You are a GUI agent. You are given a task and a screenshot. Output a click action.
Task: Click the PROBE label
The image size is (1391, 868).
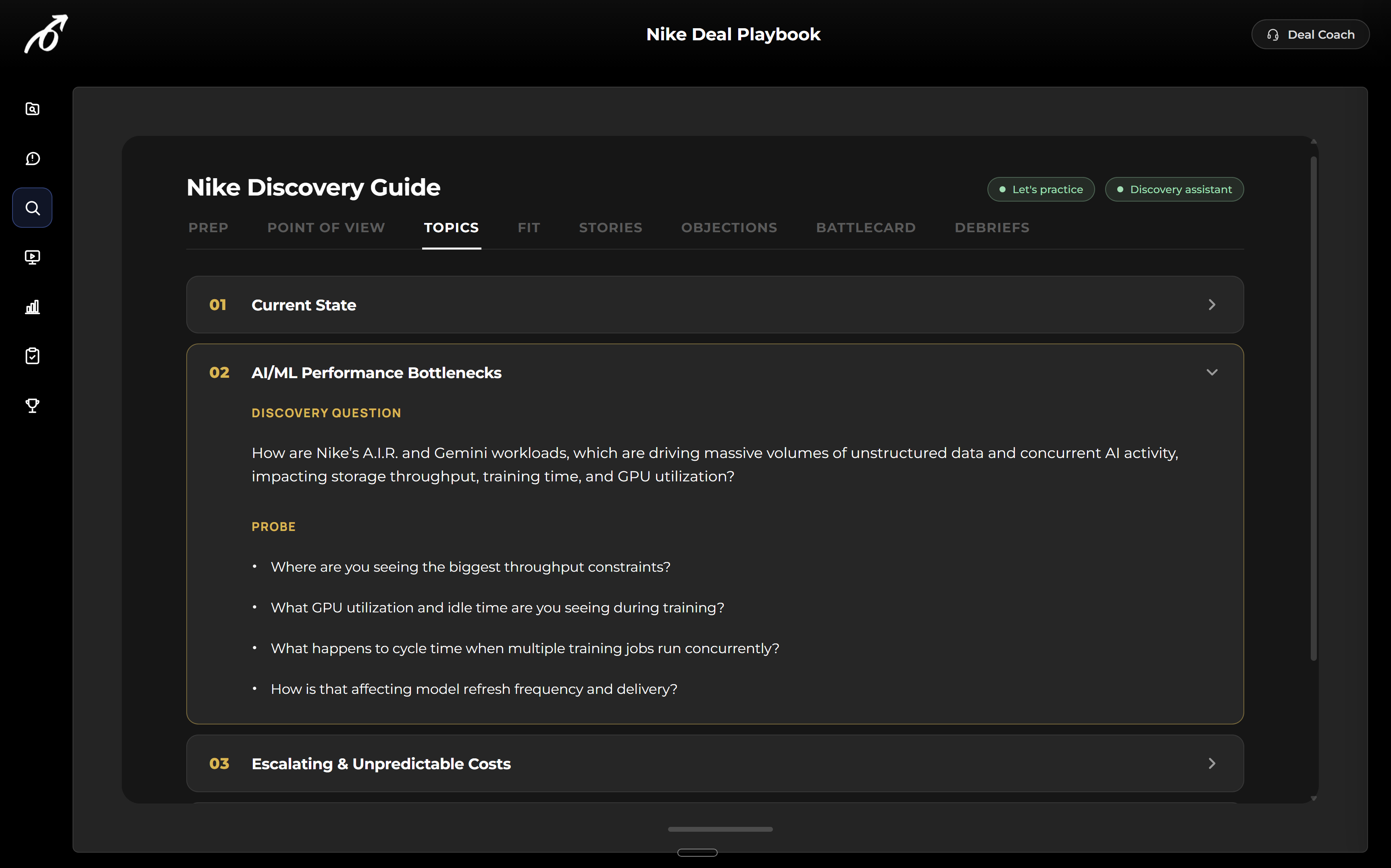[x=273, y=527]
